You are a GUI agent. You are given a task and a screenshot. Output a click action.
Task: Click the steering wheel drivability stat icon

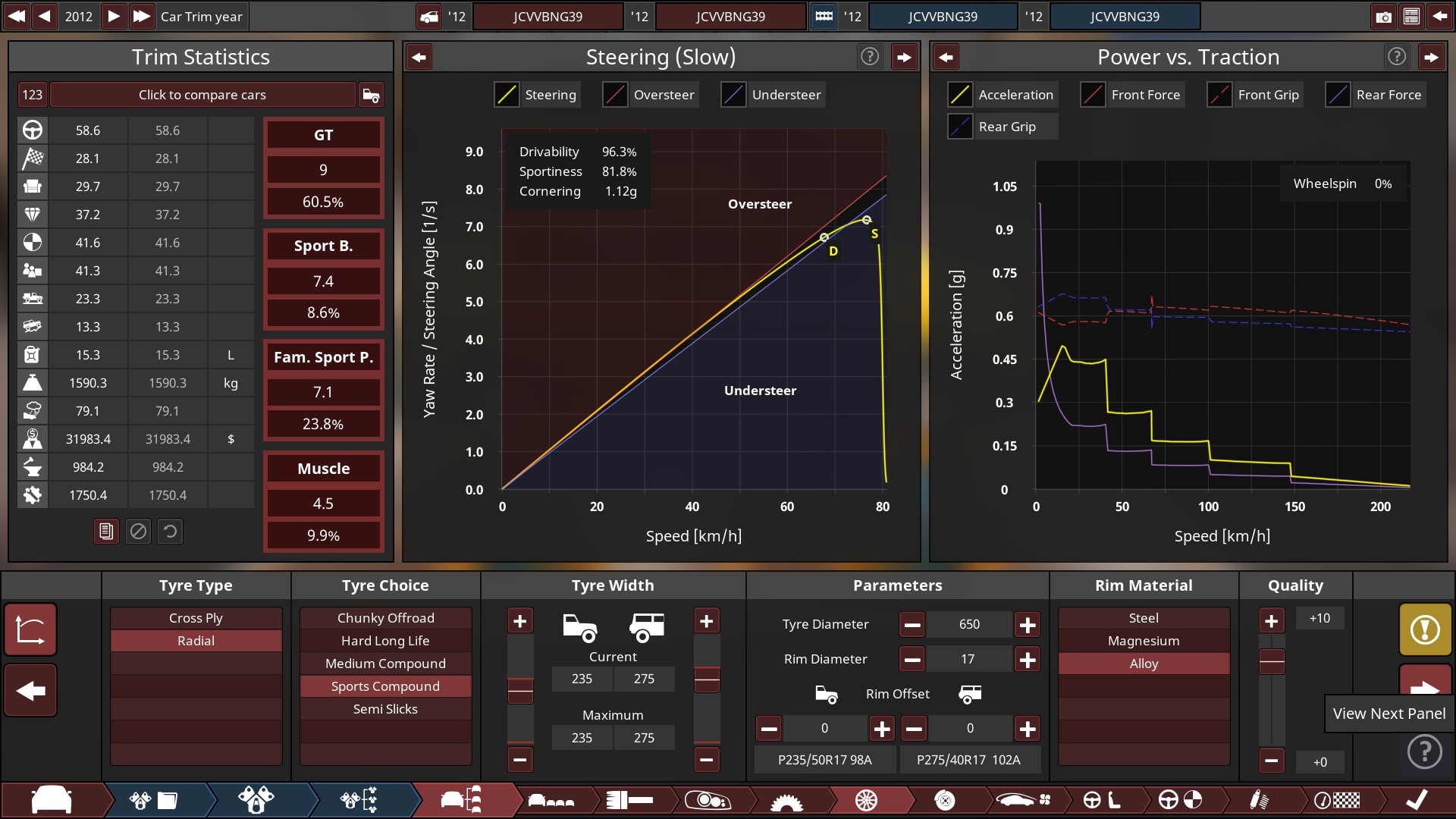coord(33,130)
